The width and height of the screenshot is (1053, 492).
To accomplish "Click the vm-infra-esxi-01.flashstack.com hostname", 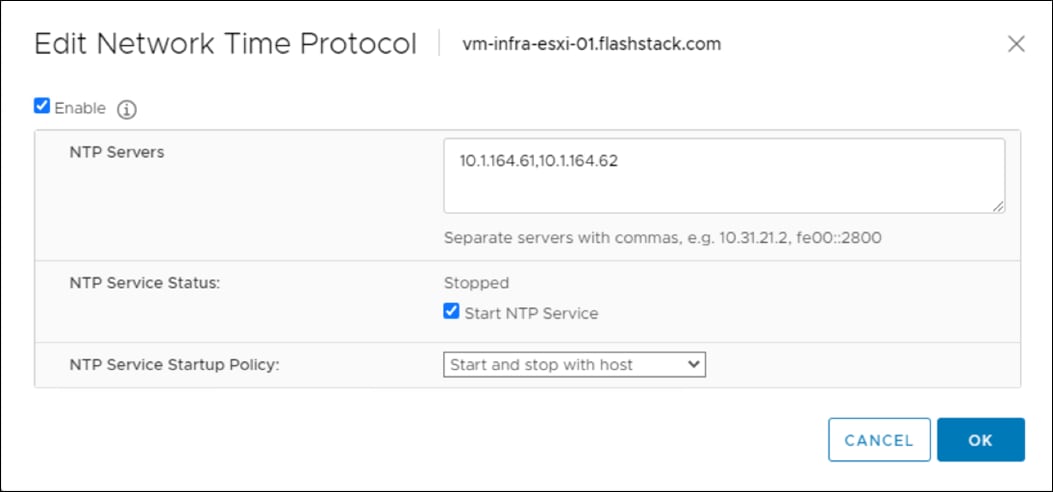I will tap(591, 44).
